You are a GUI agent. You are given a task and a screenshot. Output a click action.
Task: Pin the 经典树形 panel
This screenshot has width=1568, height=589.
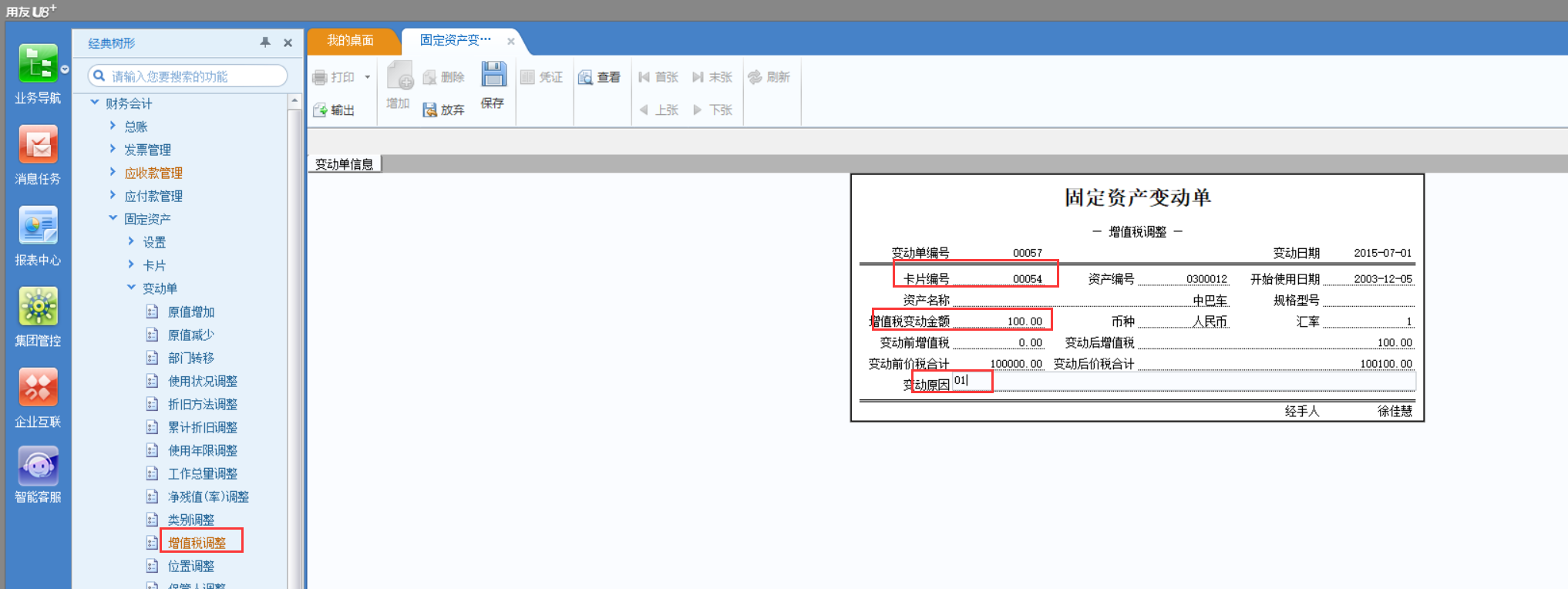[265, 42]
